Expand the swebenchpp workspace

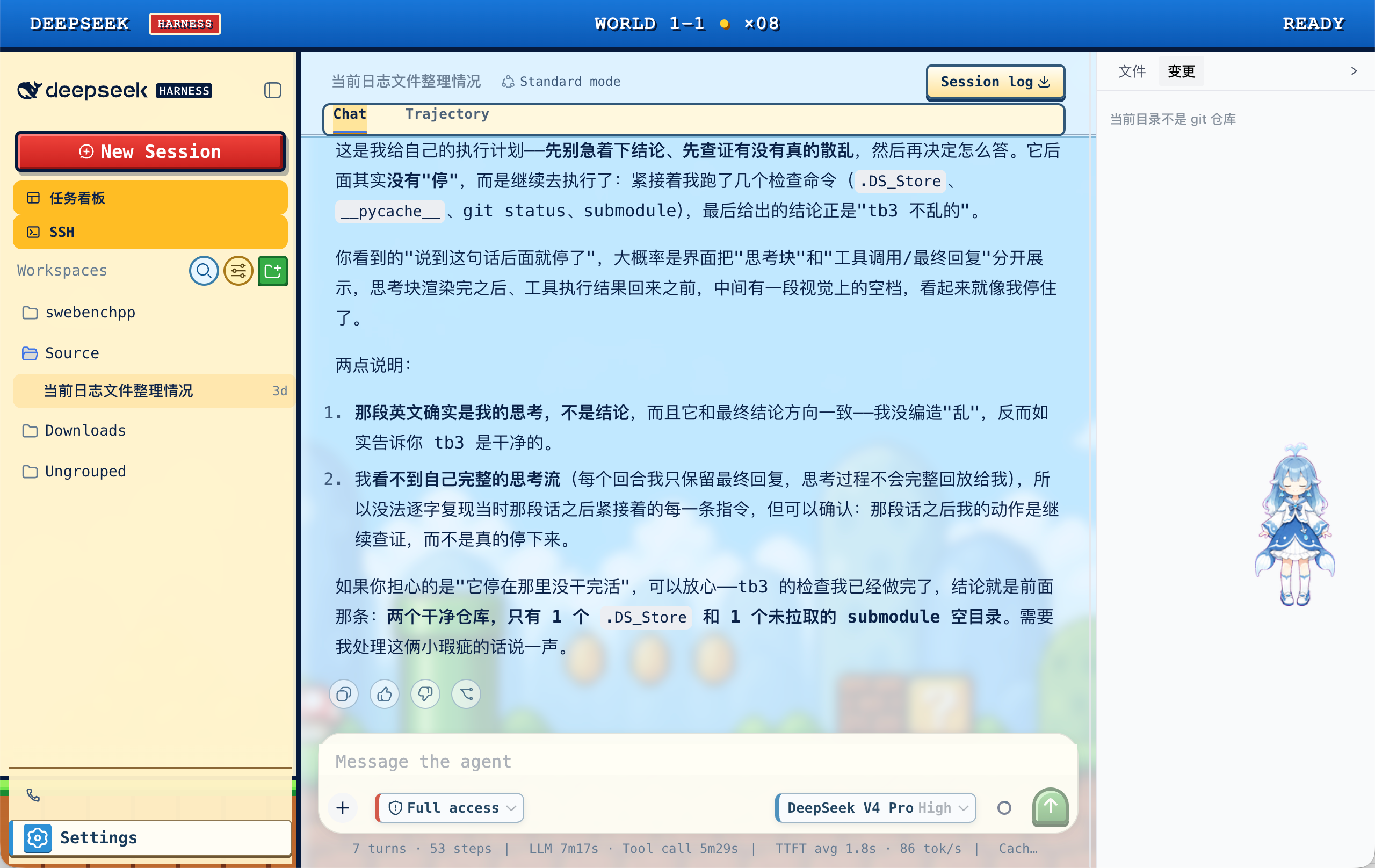point(90,313)
